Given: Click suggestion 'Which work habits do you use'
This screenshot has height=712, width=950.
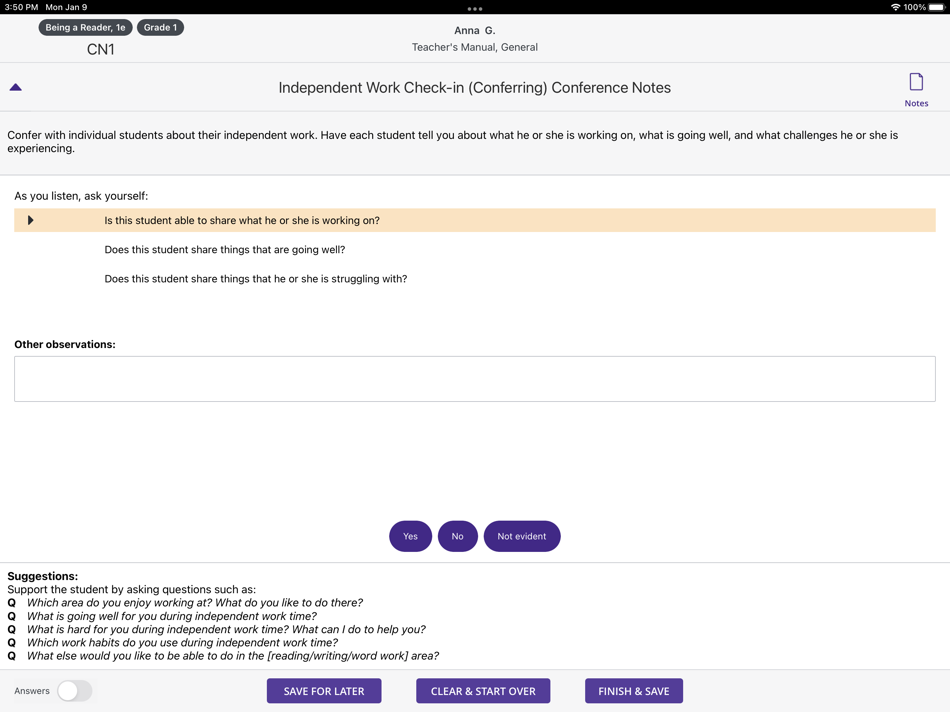Looking at the screenshot, I should [182, 642].
